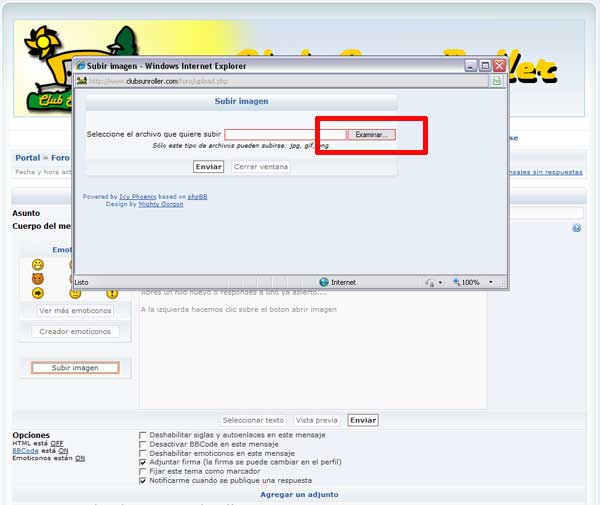Click the blue help icon beside message body

click(577, 228)
